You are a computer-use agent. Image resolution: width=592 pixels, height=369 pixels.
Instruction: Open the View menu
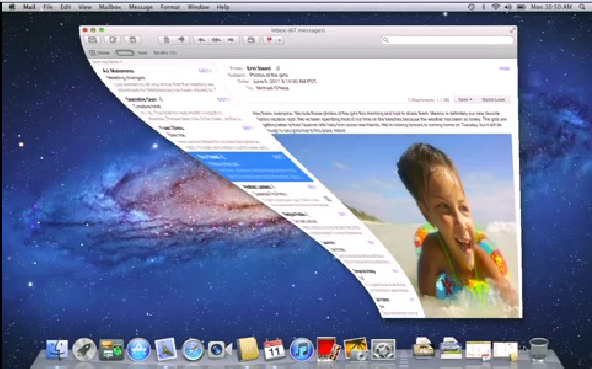[x=85, y=7]
